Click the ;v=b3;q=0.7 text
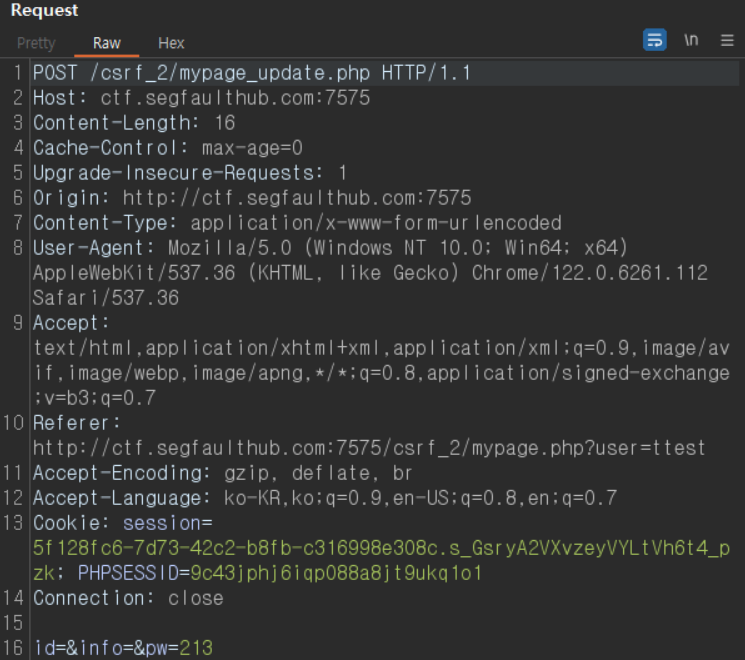Viewport: 745px width, 660px height. coord(94,398)
